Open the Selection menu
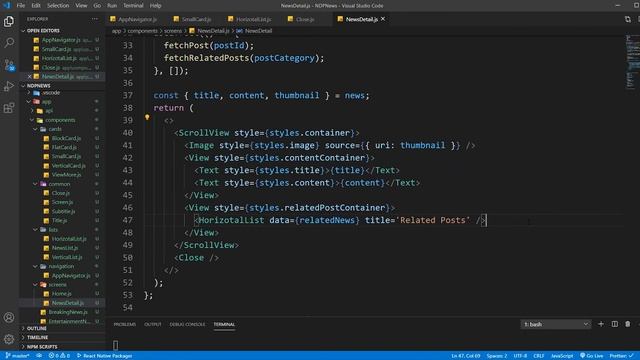 point(58,6)
